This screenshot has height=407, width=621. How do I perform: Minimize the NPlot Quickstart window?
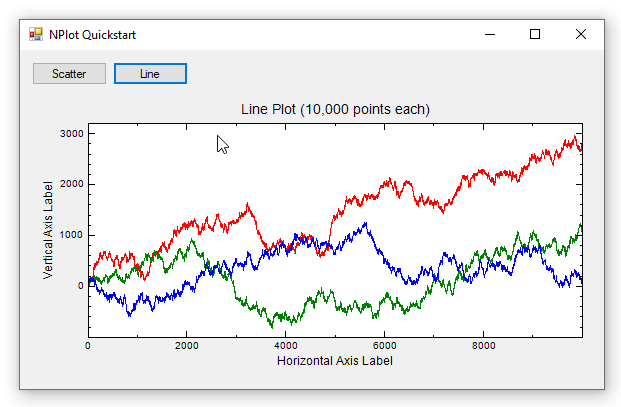pyautogui.click(x=490, y=34)
